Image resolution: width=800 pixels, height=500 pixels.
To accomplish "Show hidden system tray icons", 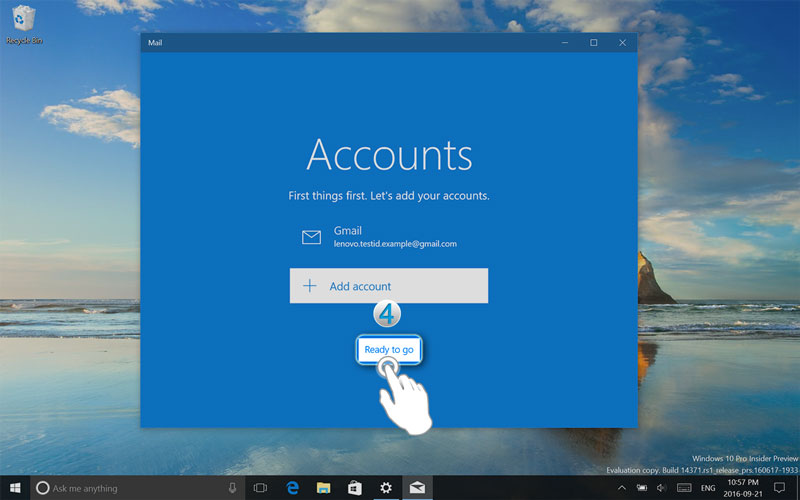I will tap(621, 488).
